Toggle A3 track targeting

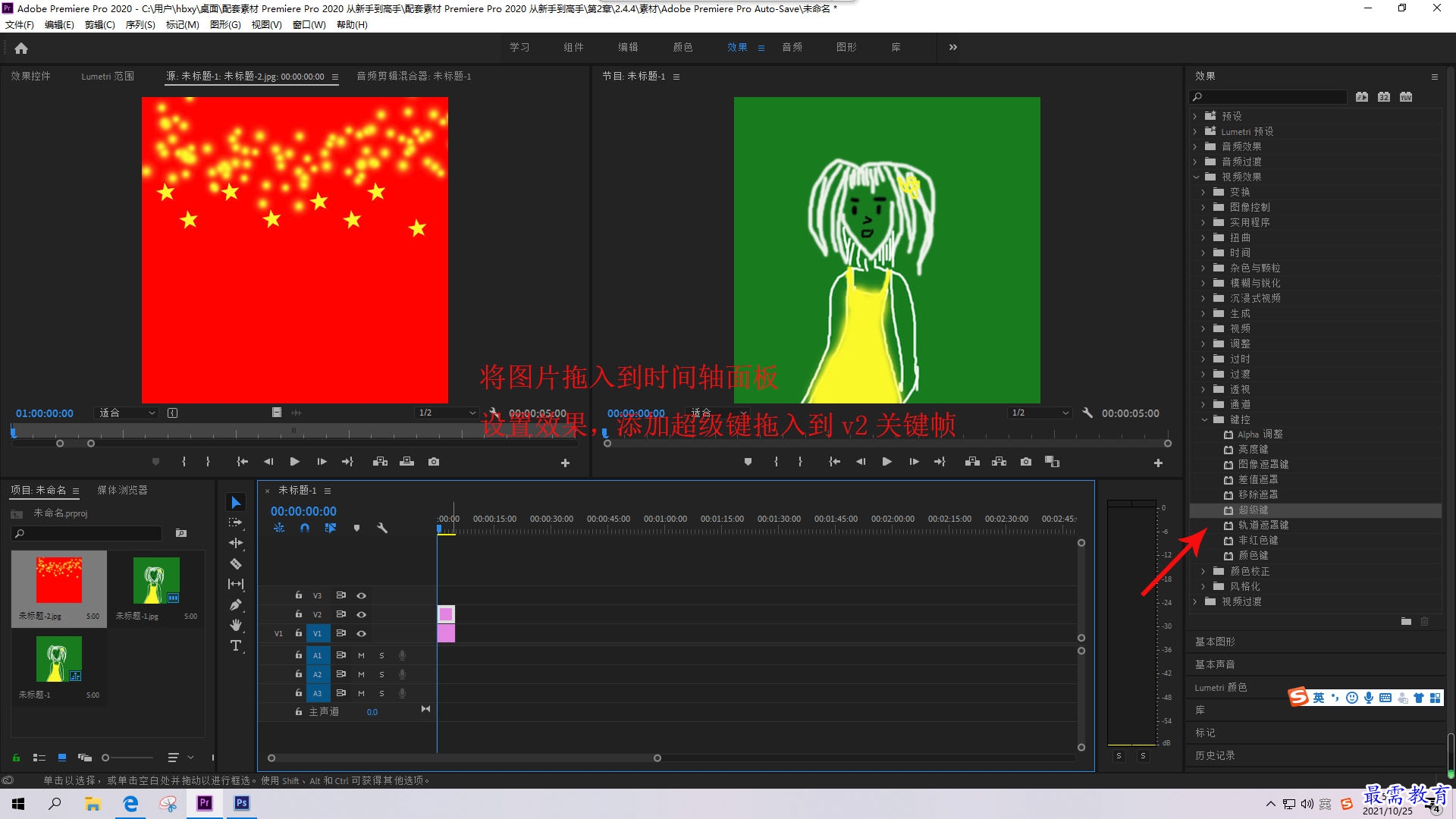tap(318, 693)
